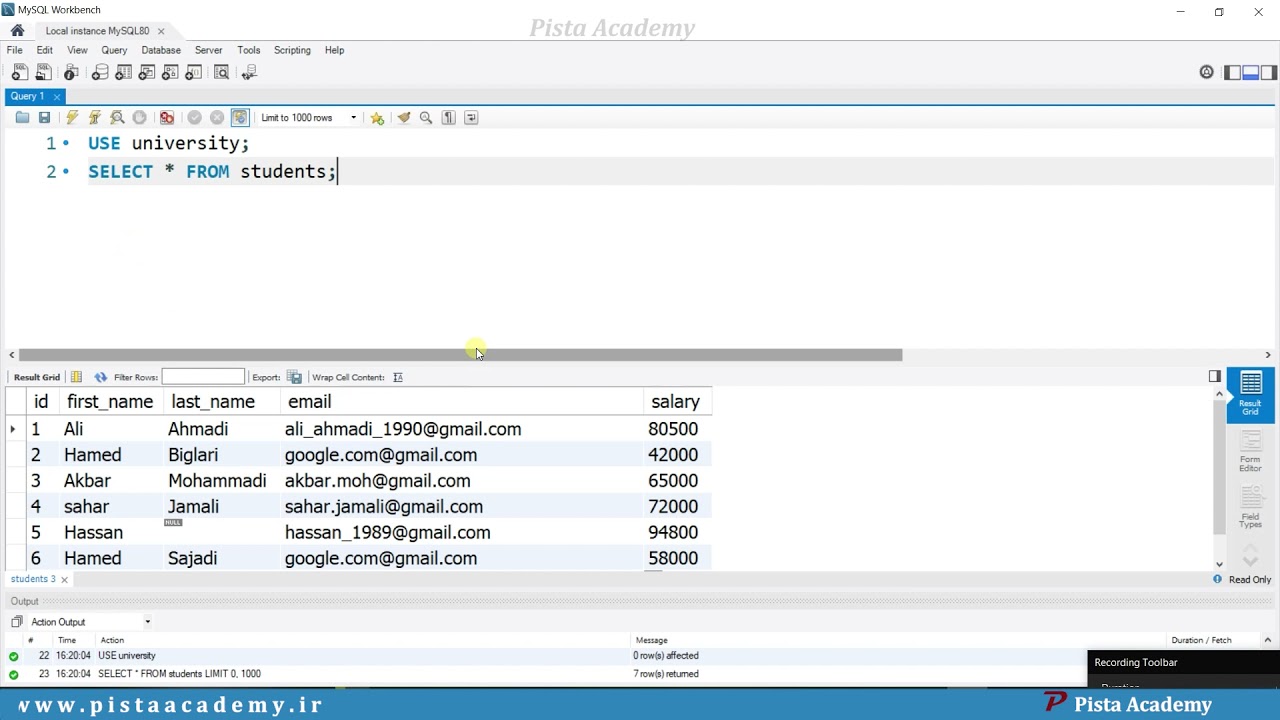
Task: Select Local instance MySQL80 connection tab
Action: pos(97,31)
